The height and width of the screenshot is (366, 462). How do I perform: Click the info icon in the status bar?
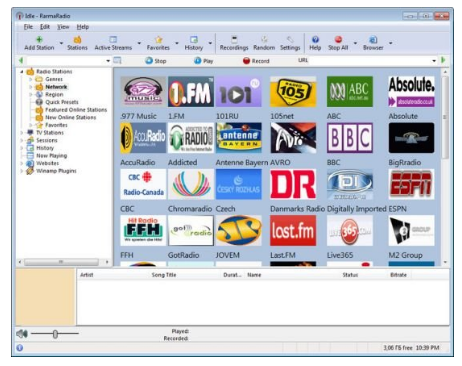(20, 348)
